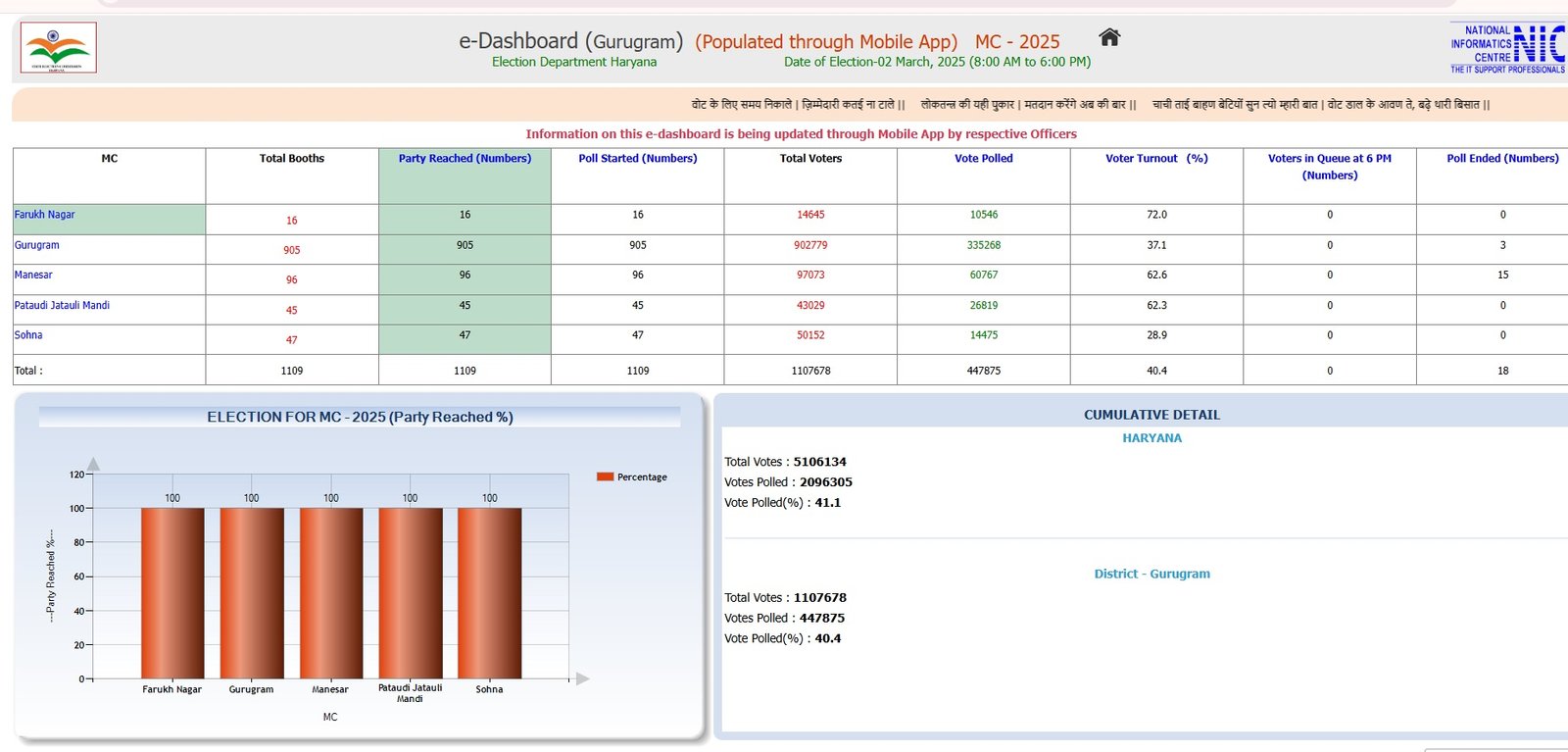Click the orange Percentage legend swatch

tap(605, 477)
